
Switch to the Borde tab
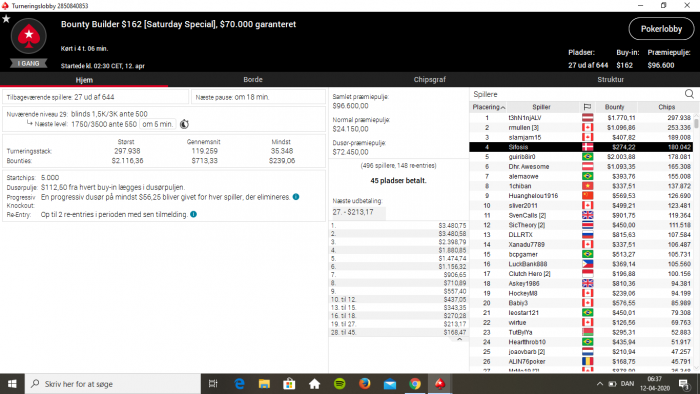coord(253,79)
